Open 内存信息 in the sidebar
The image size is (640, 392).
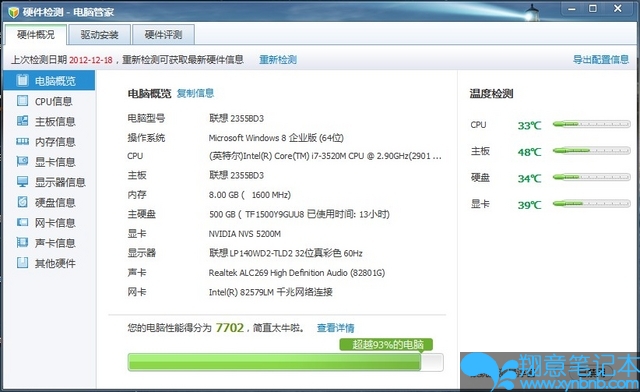55,142
